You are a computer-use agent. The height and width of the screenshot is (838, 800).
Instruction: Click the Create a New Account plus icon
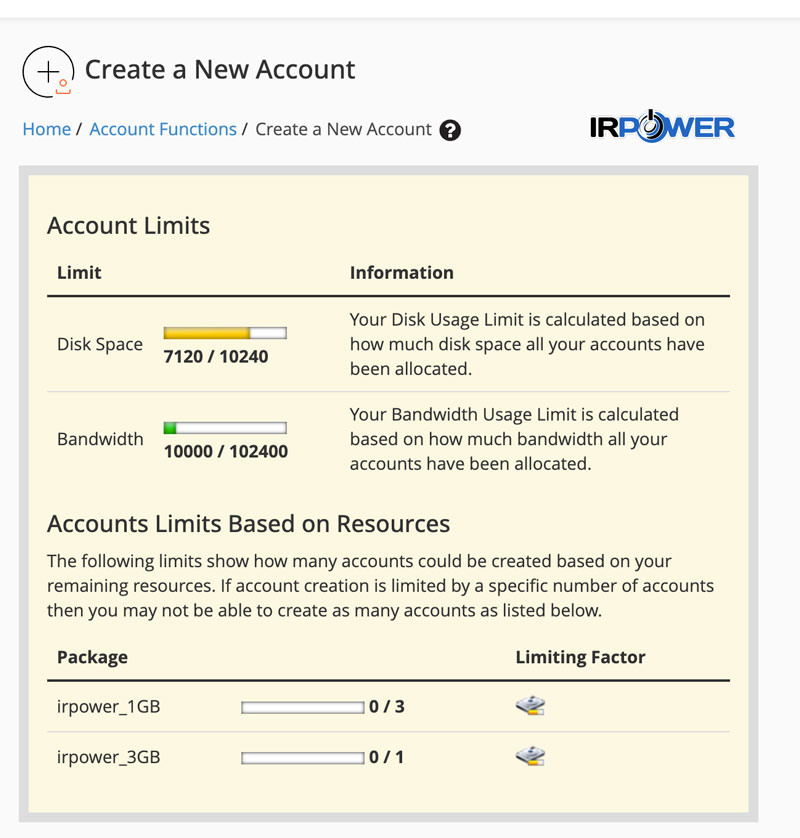pyautogui.click(x=47, y=71)
